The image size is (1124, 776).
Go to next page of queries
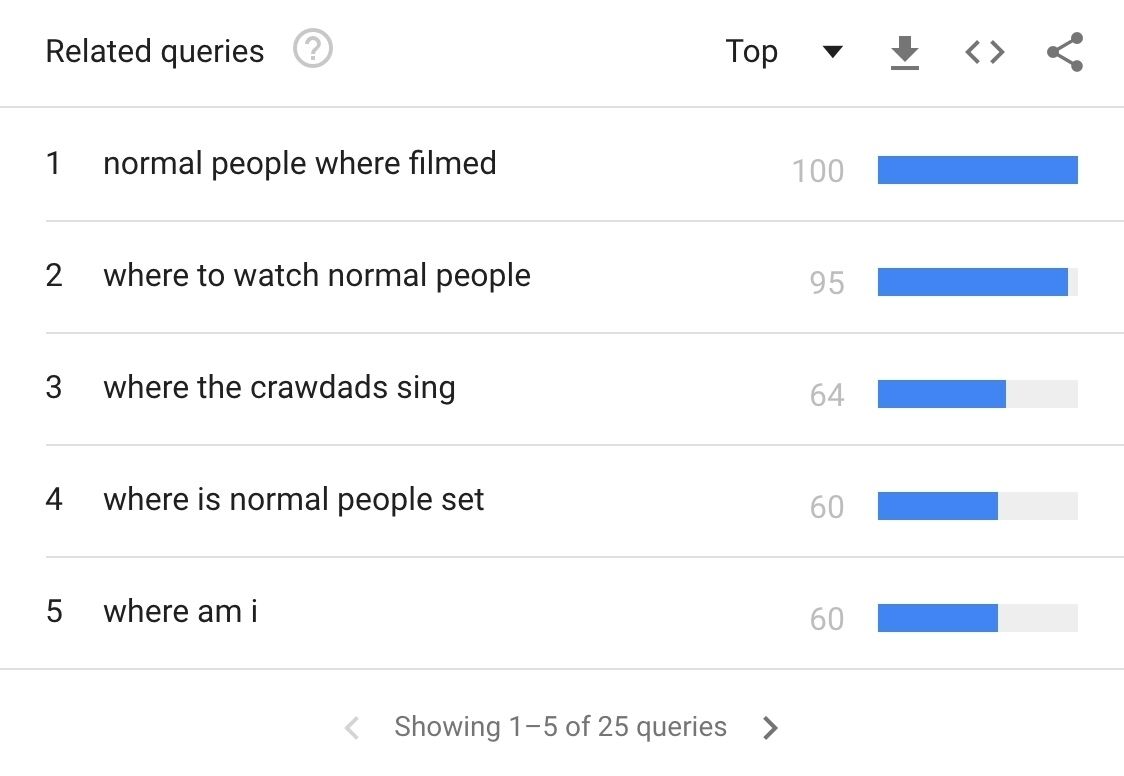click(769, 728)
